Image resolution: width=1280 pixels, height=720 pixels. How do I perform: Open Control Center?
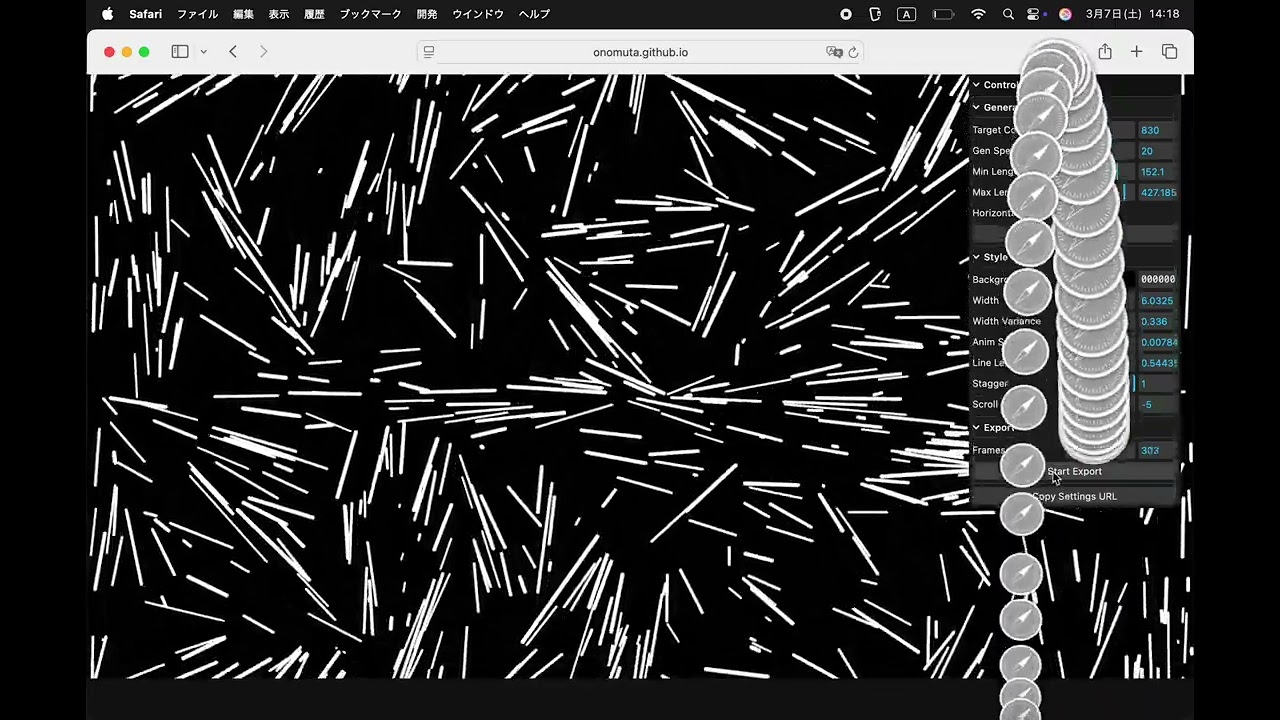[1035, 14]
